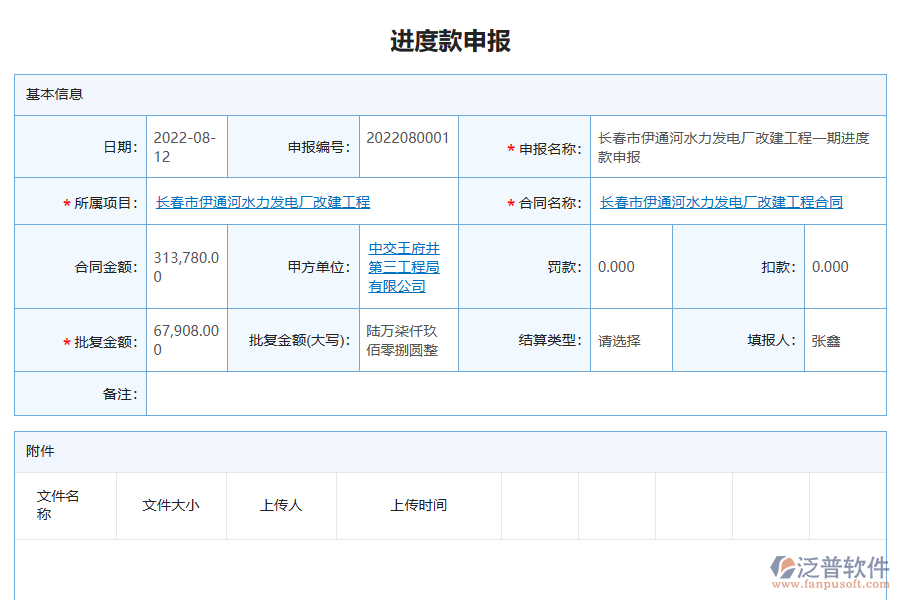The image size is (900, 600).
Task: Open the 长春市伊通河水力发电厂改建工程合同 contract link
Action: (x=718, y=203)
